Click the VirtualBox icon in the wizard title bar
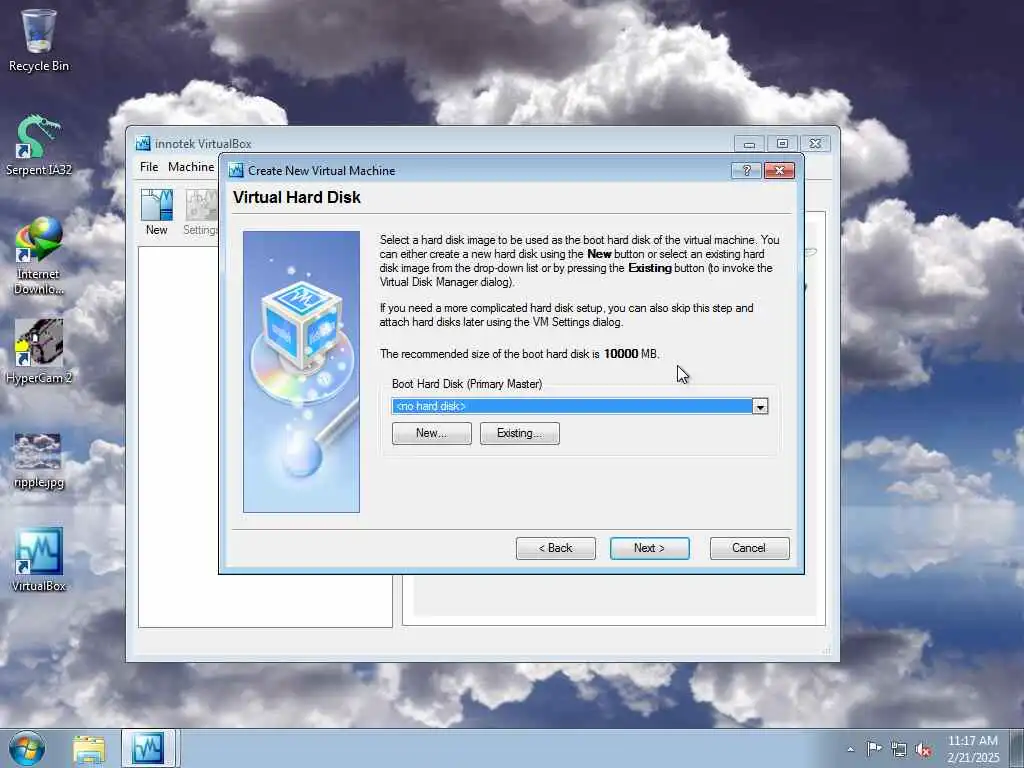This screenshot has width=1024, height=768. [236, 170]
